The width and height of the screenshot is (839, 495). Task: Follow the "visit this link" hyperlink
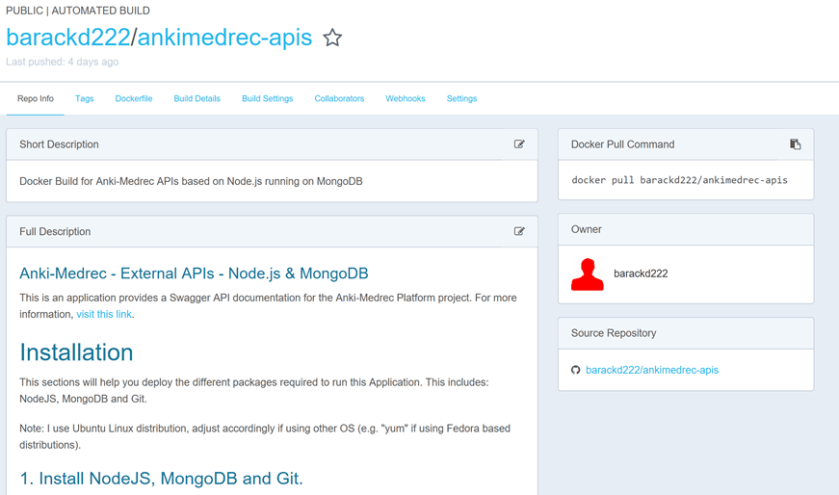[104, 314]
